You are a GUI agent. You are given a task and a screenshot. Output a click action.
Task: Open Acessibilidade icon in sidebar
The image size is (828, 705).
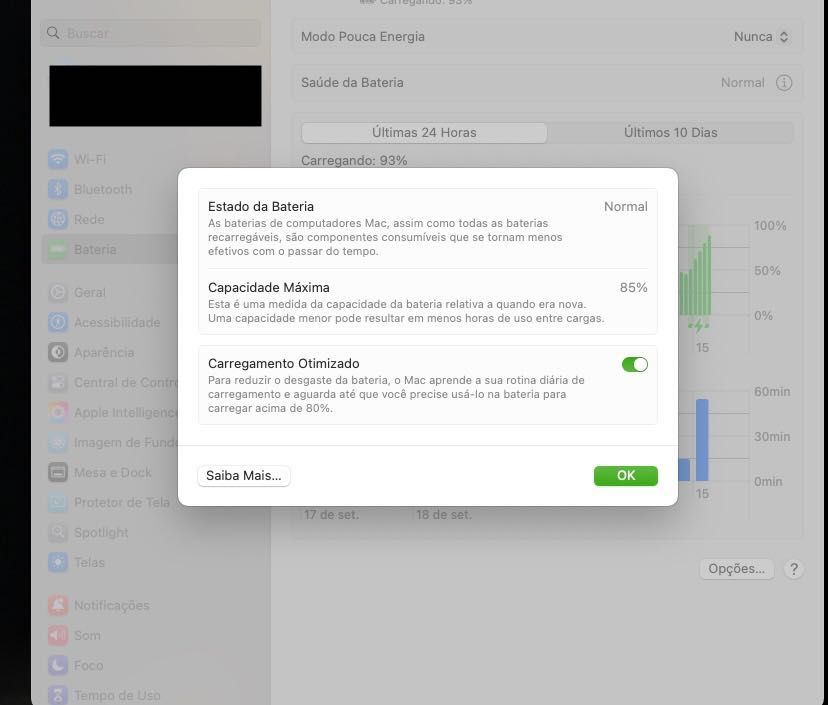pos(58,322)
